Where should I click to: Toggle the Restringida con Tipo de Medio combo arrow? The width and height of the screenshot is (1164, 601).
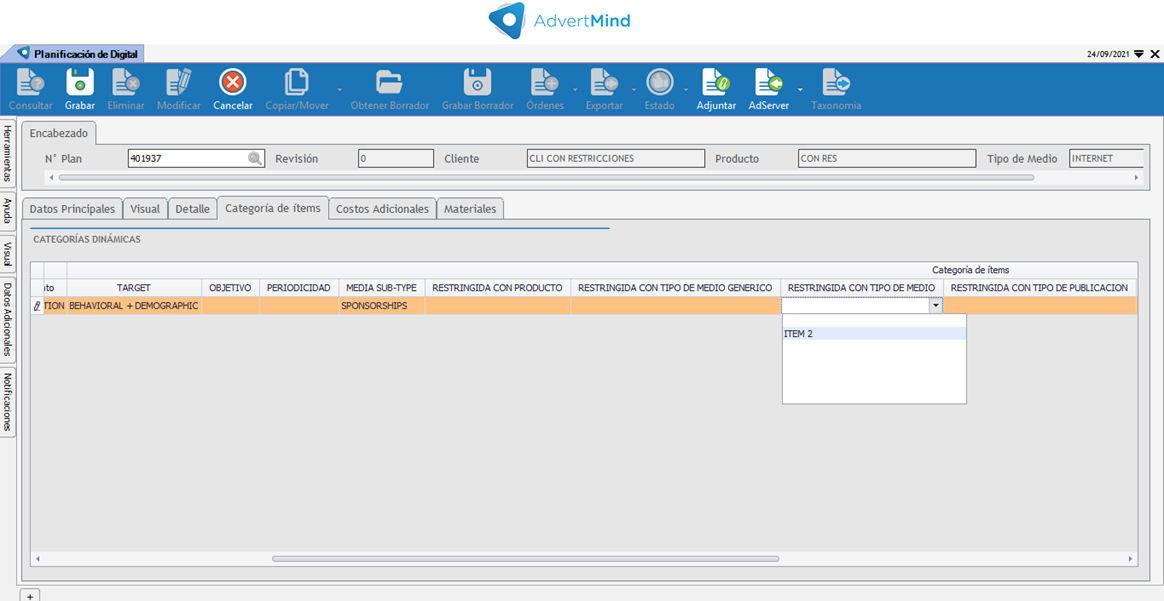click(935, 305)
